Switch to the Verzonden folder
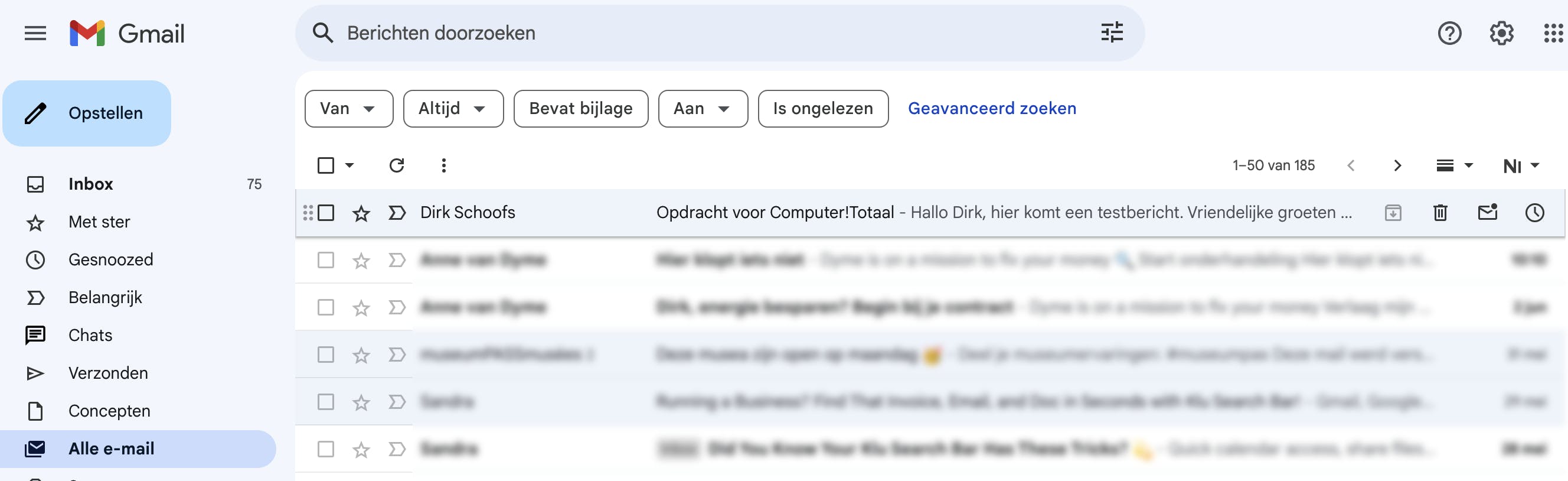Image resolution: width=1568 pixels, height=481 pixels. (x=107, y=372)
